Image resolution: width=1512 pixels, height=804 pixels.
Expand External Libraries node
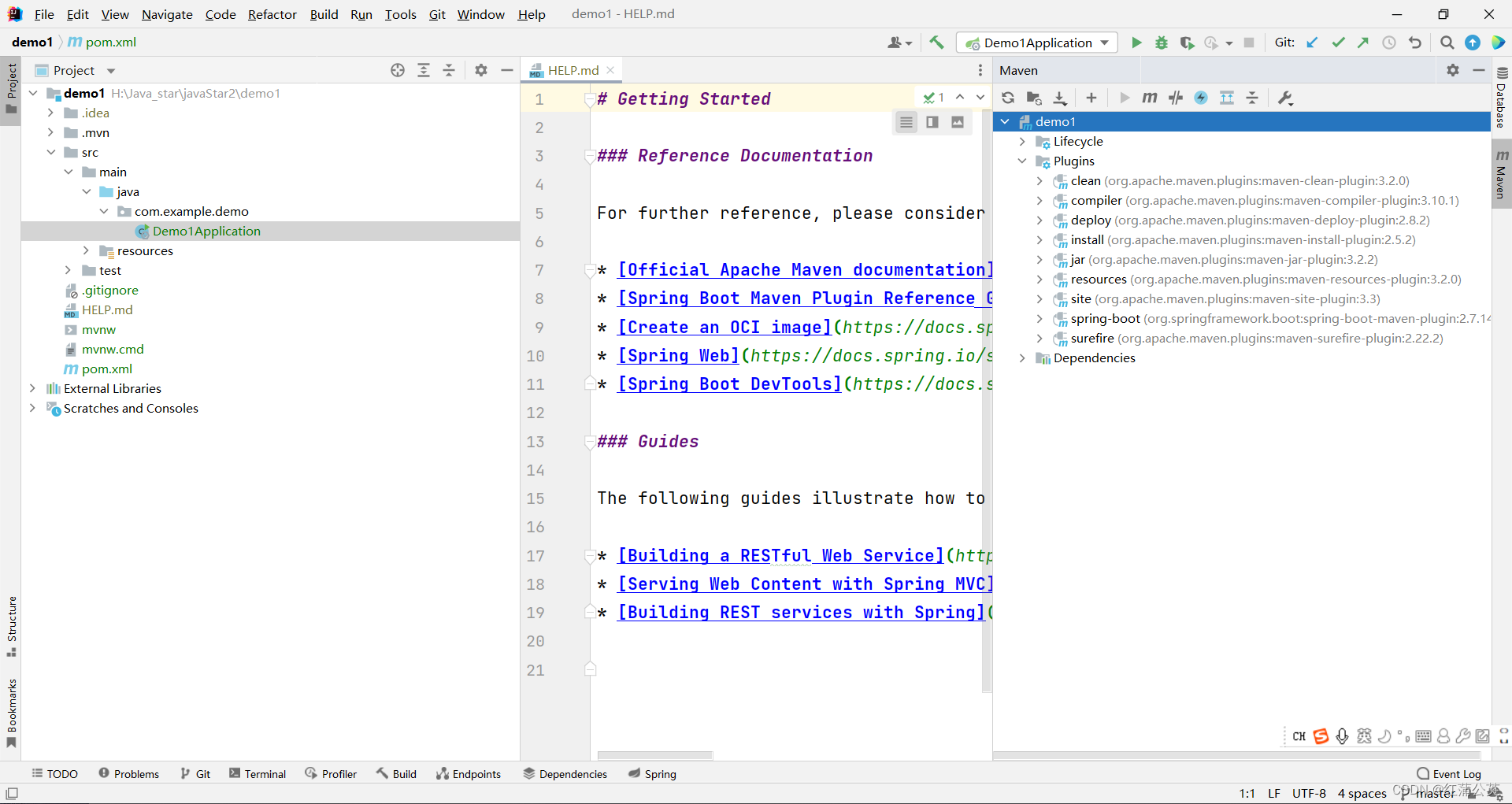click(x=32, y=388)
